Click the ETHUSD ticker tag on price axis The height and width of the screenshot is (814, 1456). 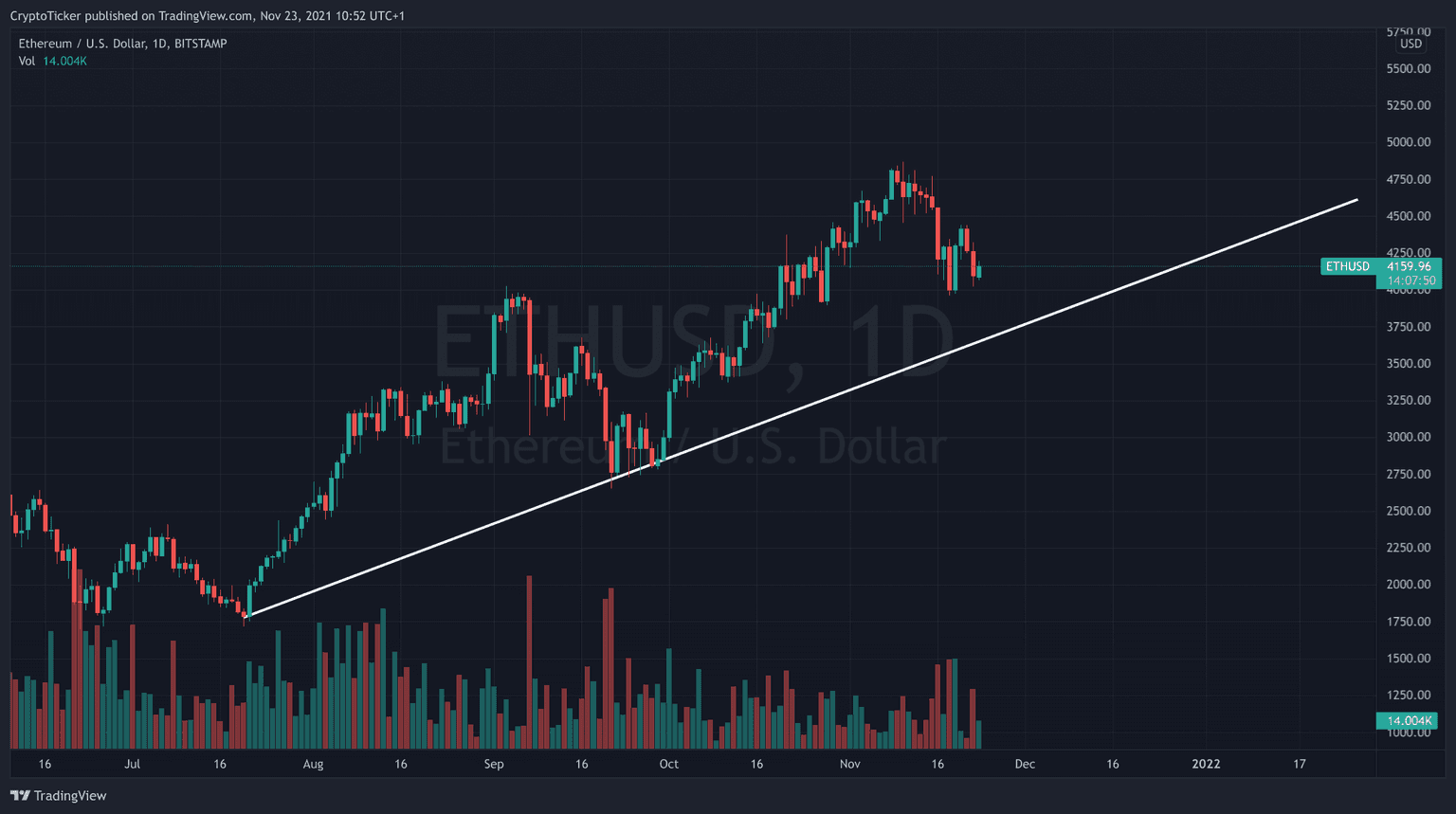coord(1347,266)
